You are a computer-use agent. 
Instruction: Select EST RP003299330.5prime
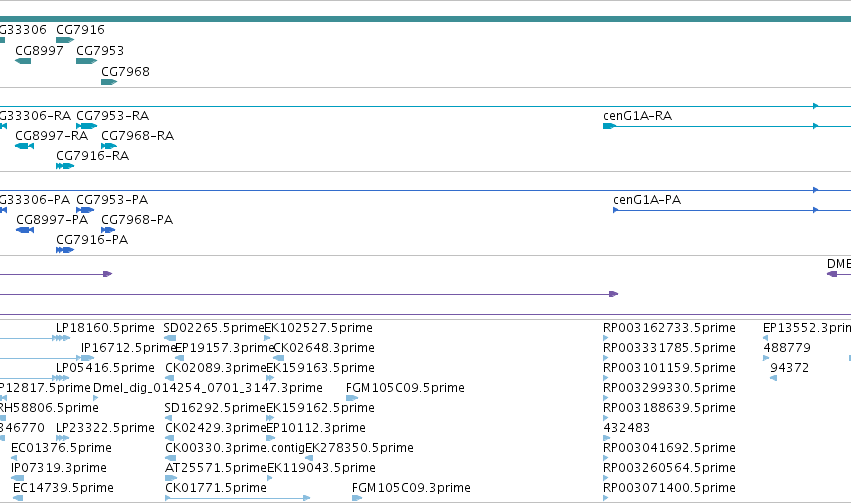(x=669, y=388)
